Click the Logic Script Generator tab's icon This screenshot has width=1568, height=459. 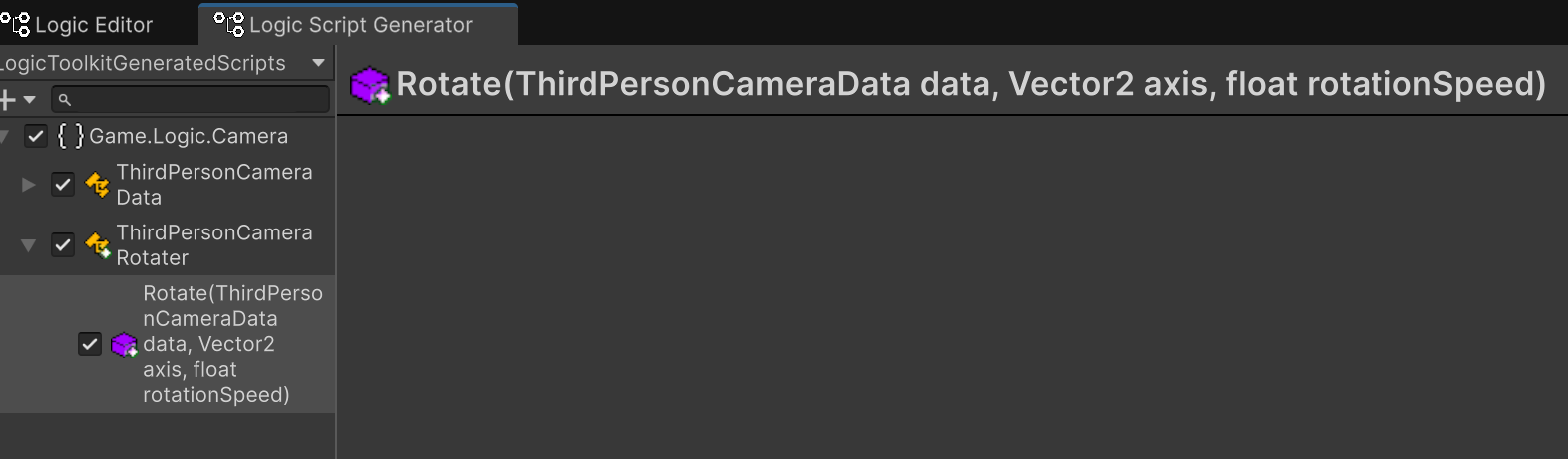pyautogui.click(x=229, y=24)
